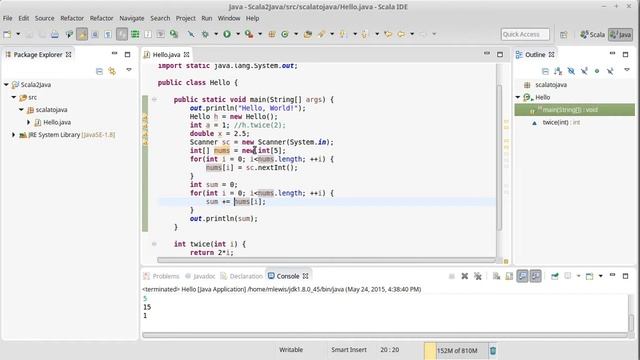Click the Pin Console icon
This screenshot has height=360, width=640.
pos(555,276)
